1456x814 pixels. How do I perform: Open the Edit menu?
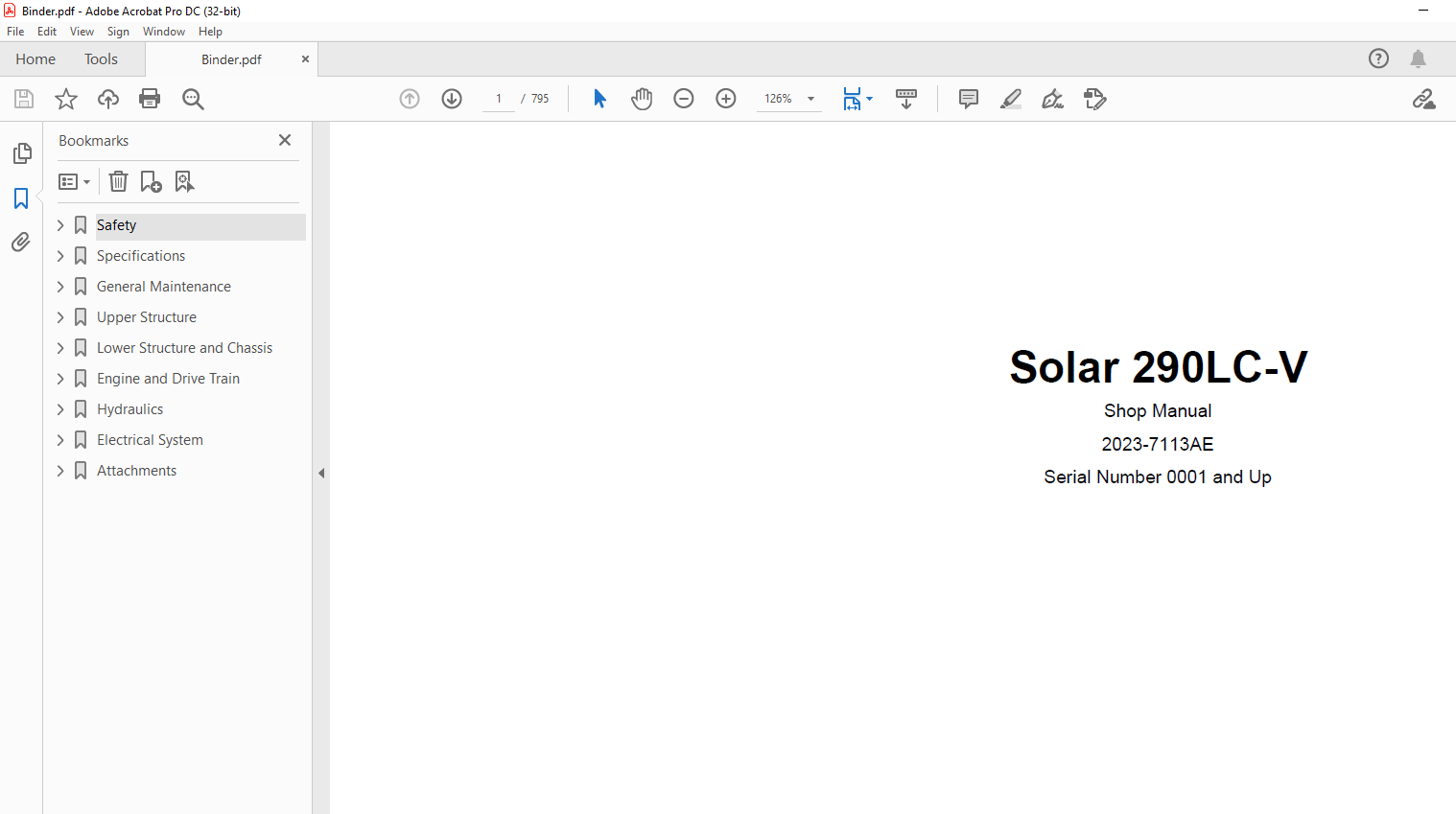click(x=47, y=32)
